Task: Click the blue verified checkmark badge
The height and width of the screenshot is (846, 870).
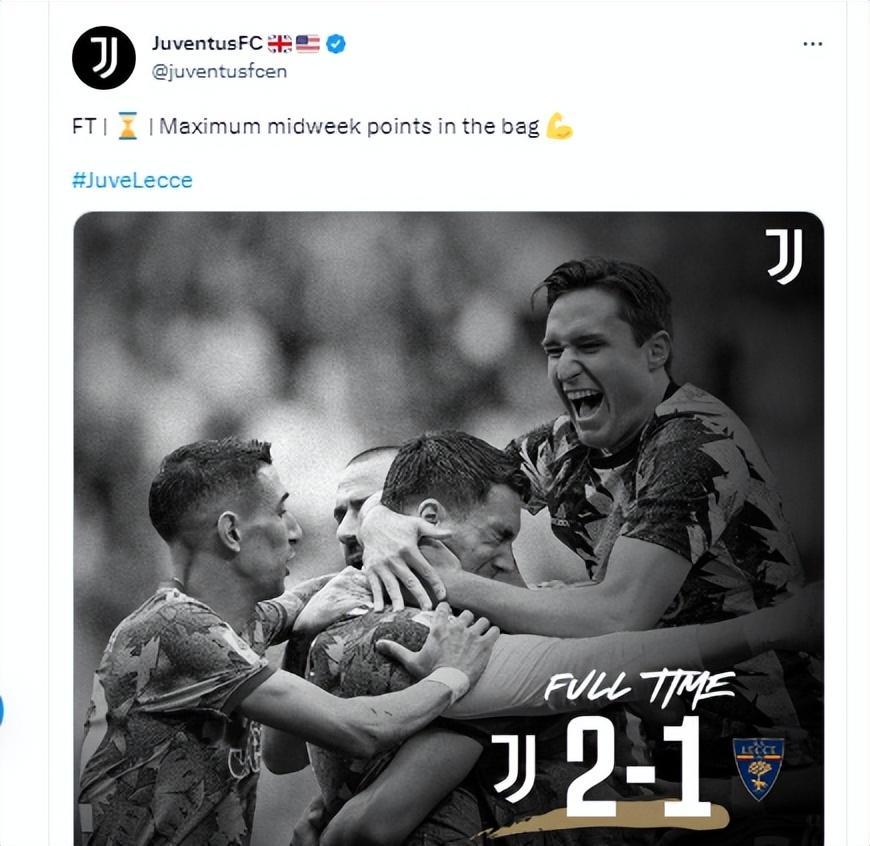Action: click(336, 43)
